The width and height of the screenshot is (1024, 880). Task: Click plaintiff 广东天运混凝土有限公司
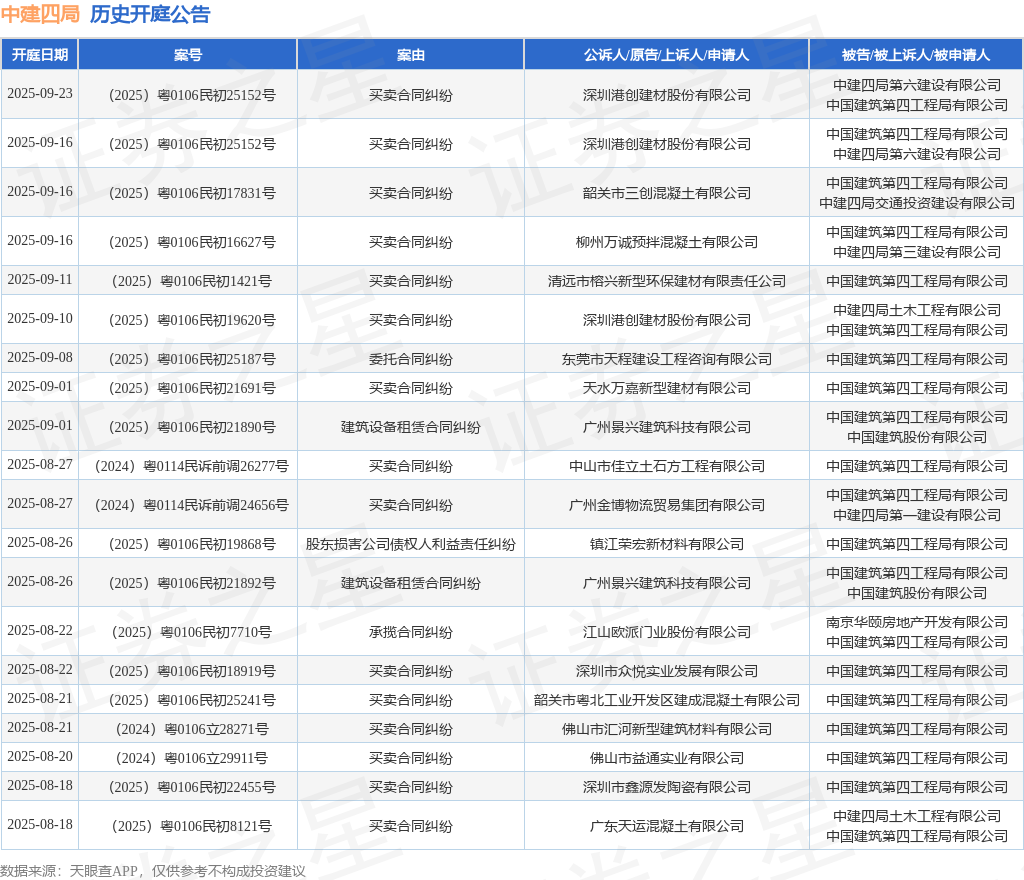point(667,826)
